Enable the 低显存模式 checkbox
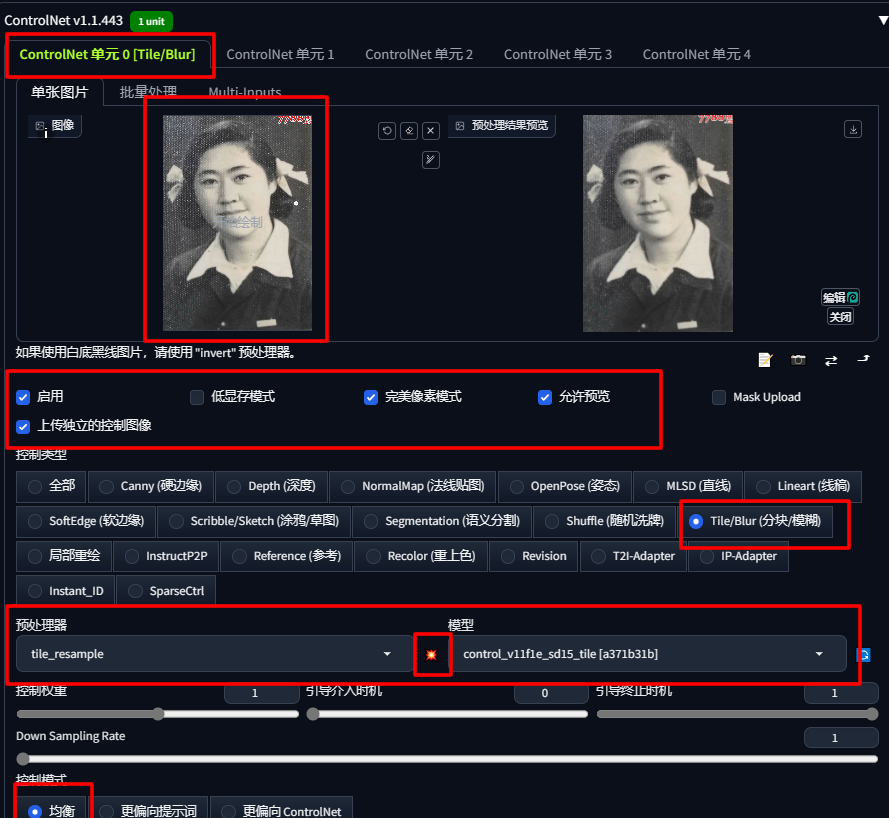This screenshot has width=889, height=818. [197, 397]
